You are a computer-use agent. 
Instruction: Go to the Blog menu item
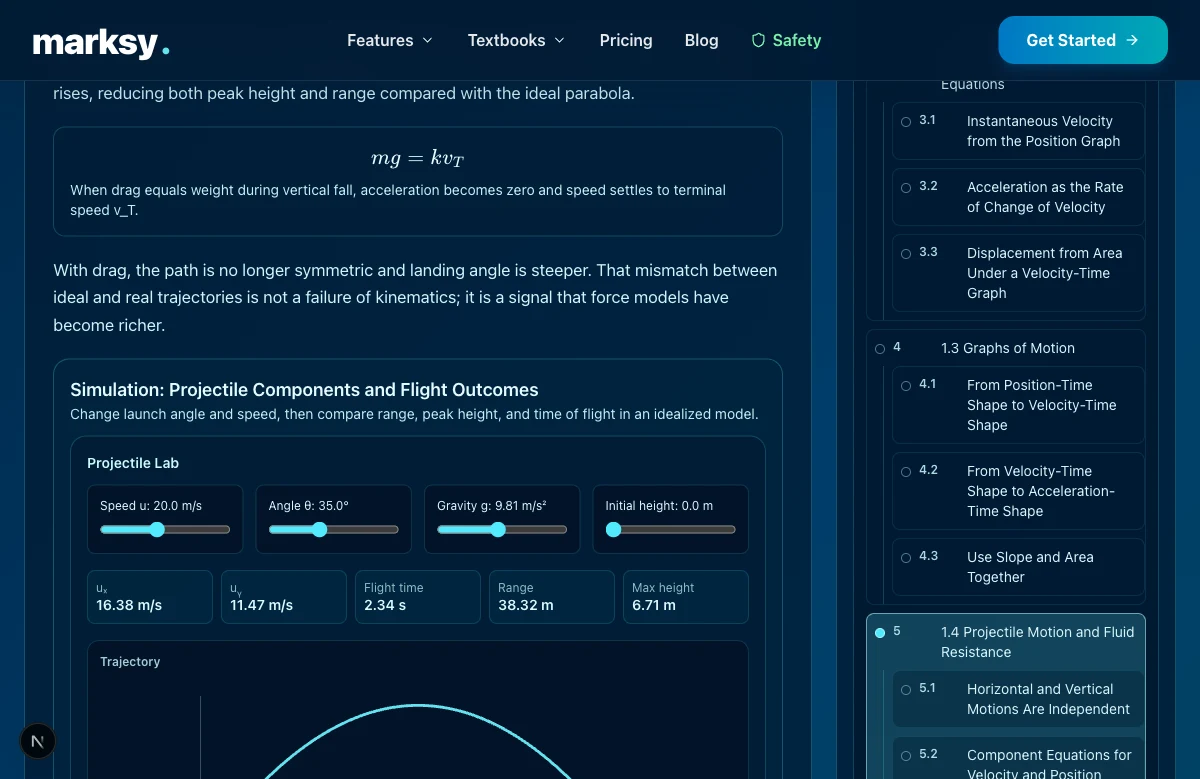701,40
